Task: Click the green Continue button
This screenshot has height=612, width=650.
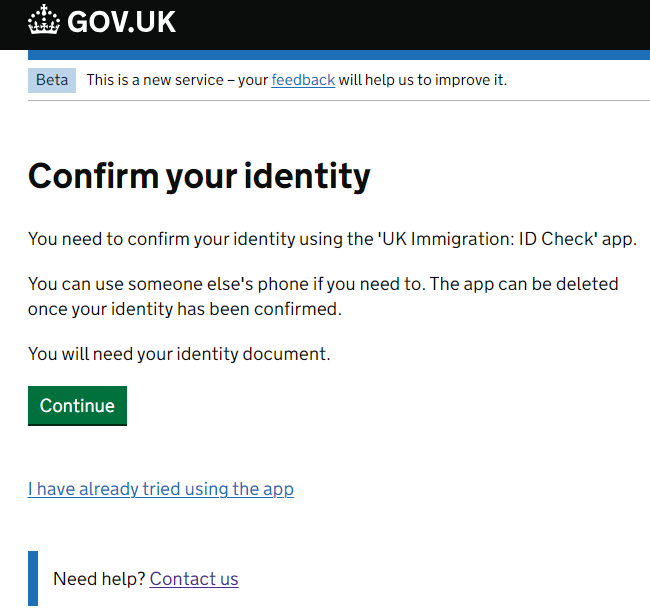Action: (x=78, y=406)
